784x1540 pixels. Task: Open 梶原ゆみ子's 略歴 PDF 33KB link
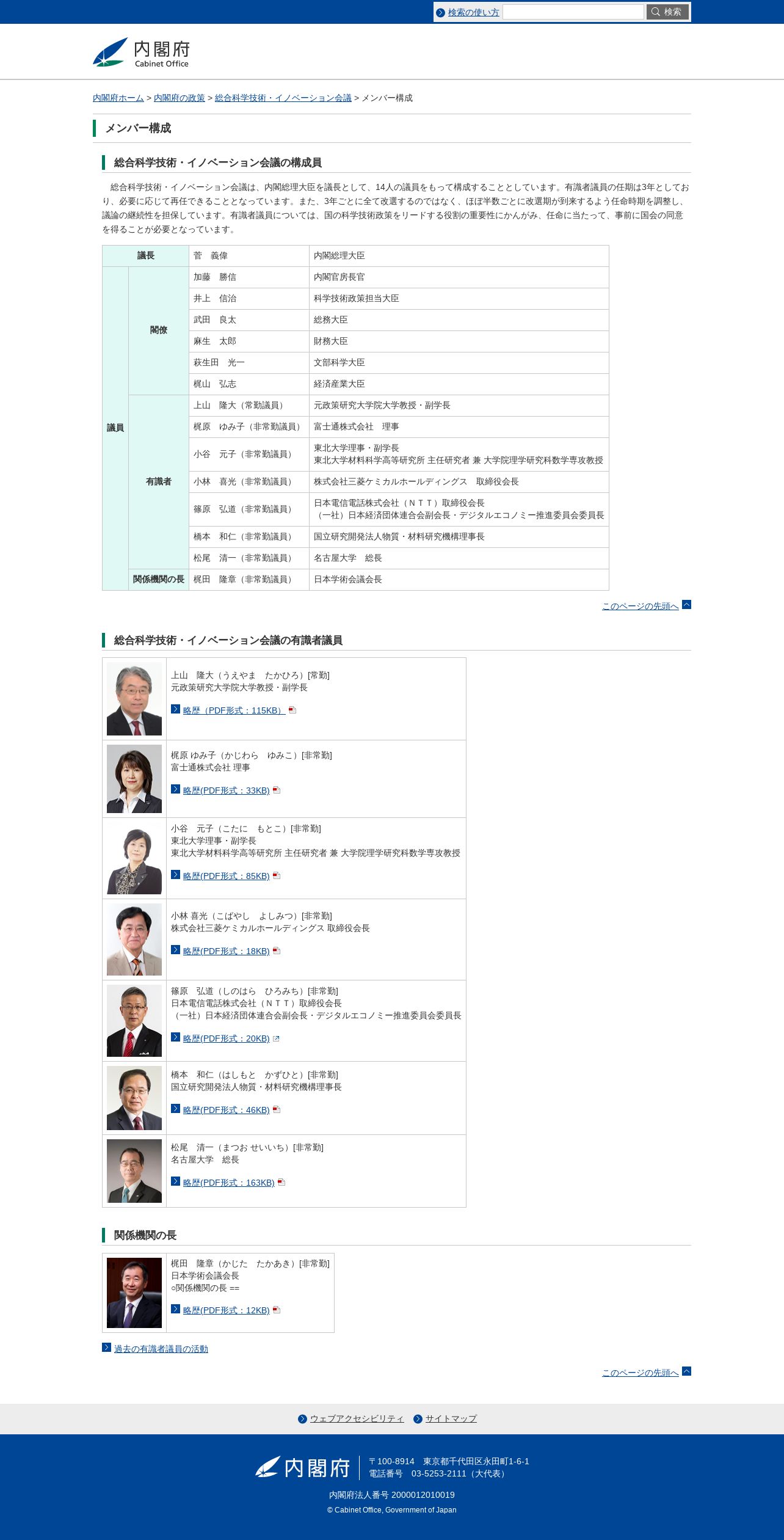click(x=226, y=790)
